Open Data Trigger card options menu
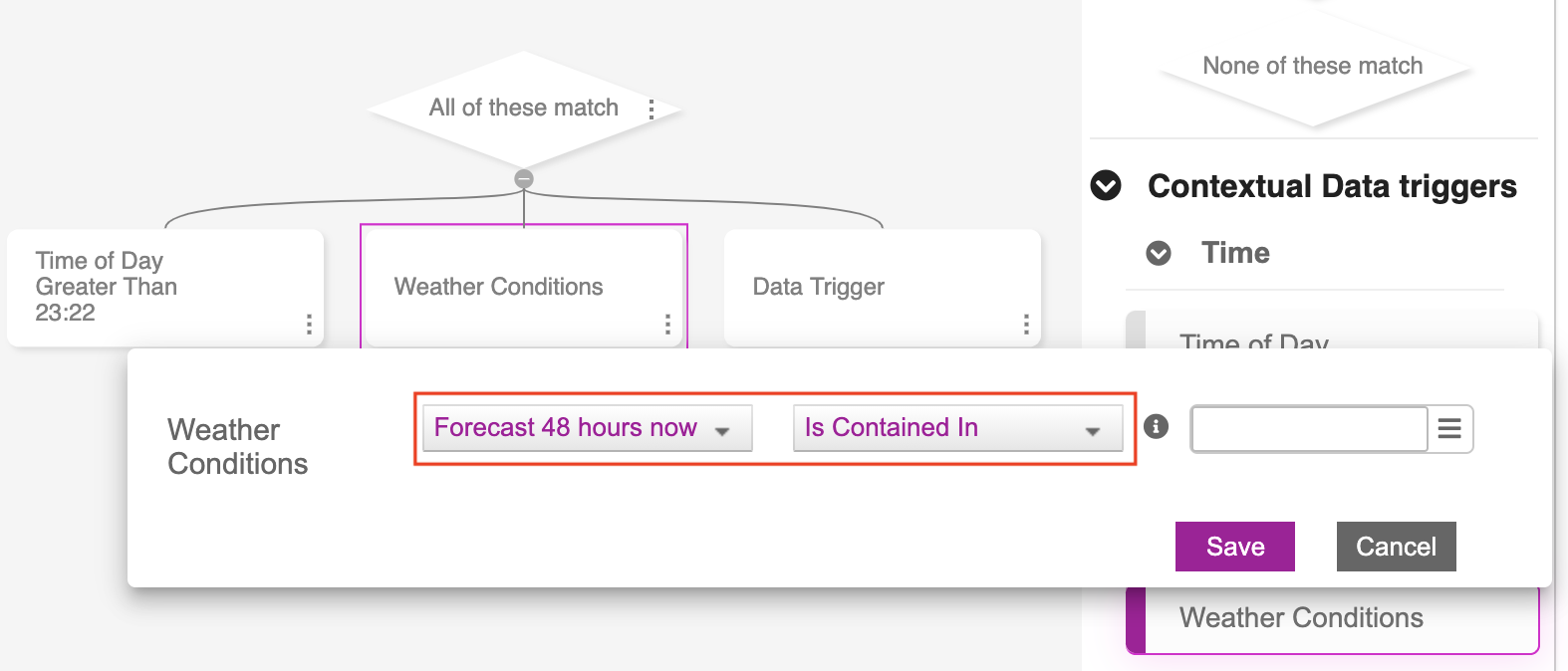Screen dimensions: 1568x671 pyautogui.click(x=1026, y=324)
